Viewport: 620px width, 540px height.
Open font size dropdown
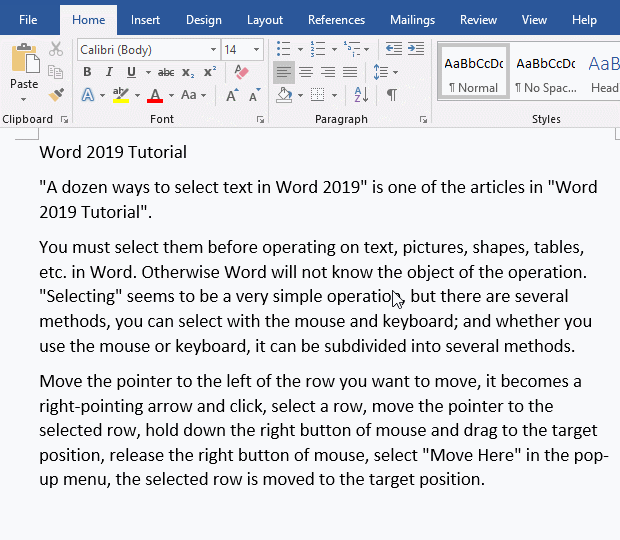[x=256, y=49]
